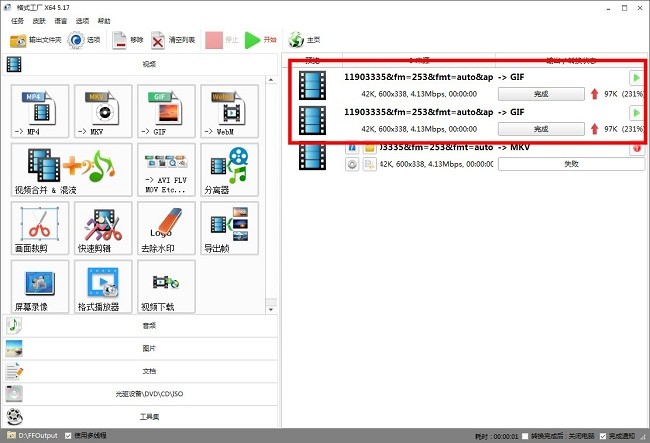The height and width of the screenshot is (443, 650).
Task: Expand the 音频 audio category
Action: coord(140,326)
